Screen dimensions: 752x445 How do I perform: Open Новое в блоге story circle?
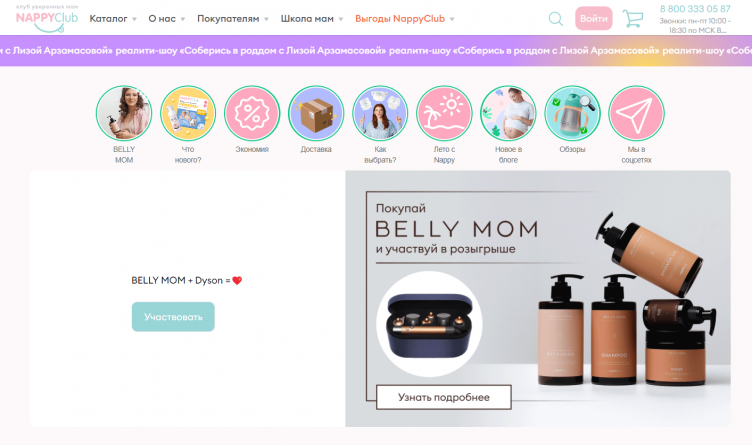508,113
